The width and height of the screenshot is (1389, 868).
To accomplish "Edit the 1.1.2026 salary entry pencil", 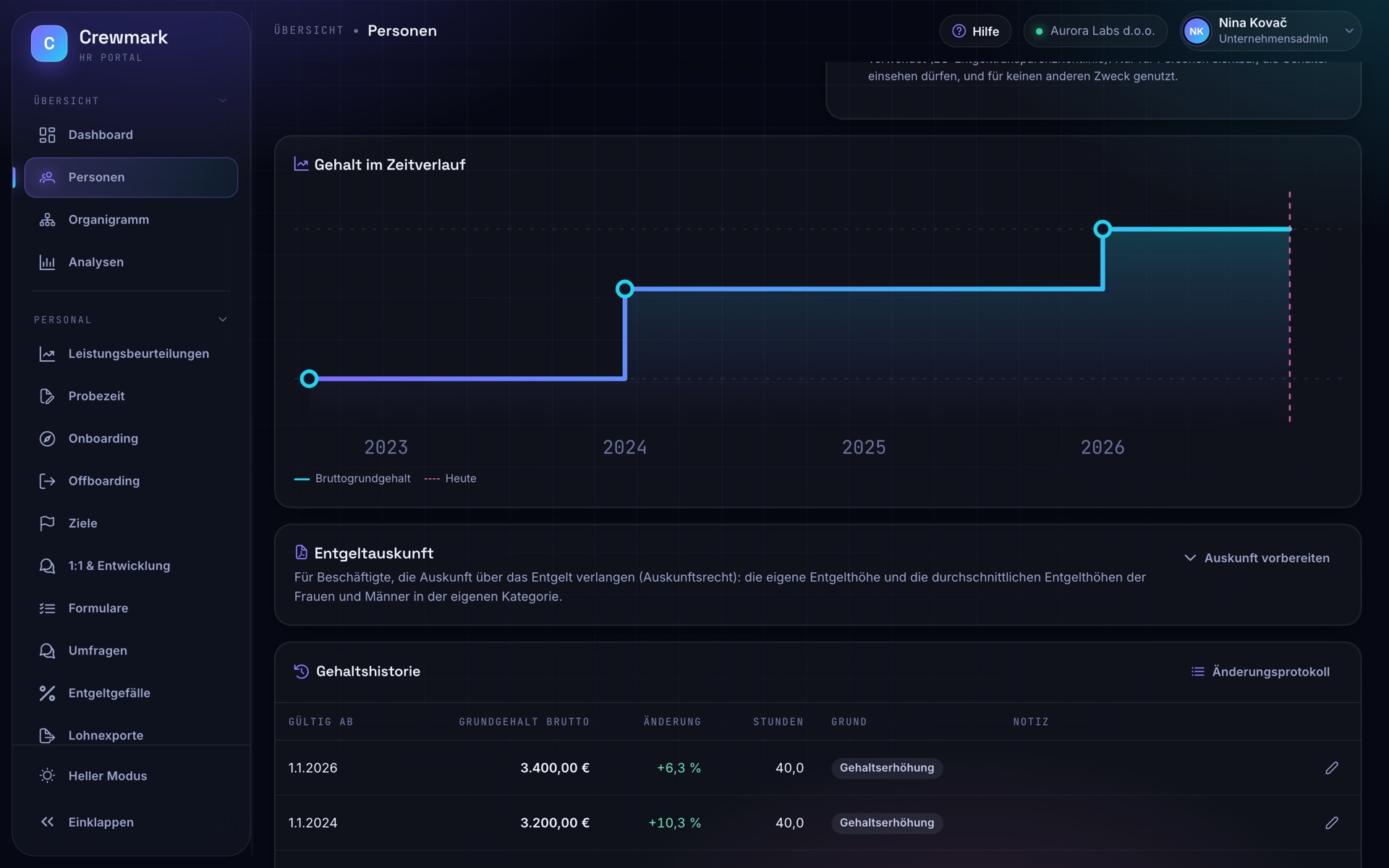I will pyautogui.click(x=1332, y=768).
